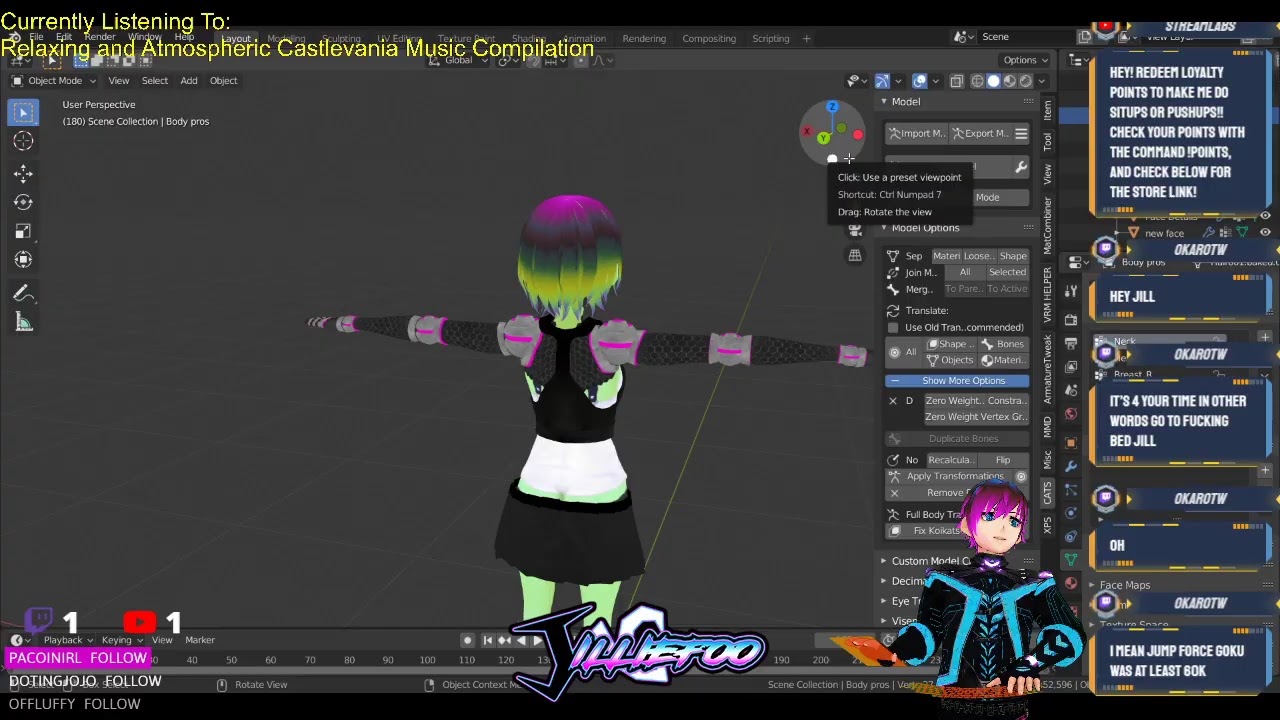This screenshot has width=1280, height=720.
Task: Open timeline Playback dropdown
Action: coord(67,640)
